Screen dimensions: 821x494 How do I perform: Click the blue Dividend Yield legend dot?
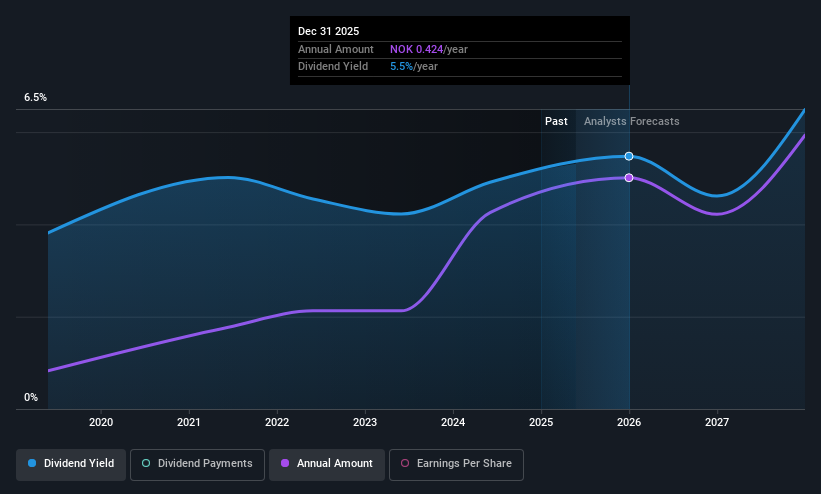(32, 463)
